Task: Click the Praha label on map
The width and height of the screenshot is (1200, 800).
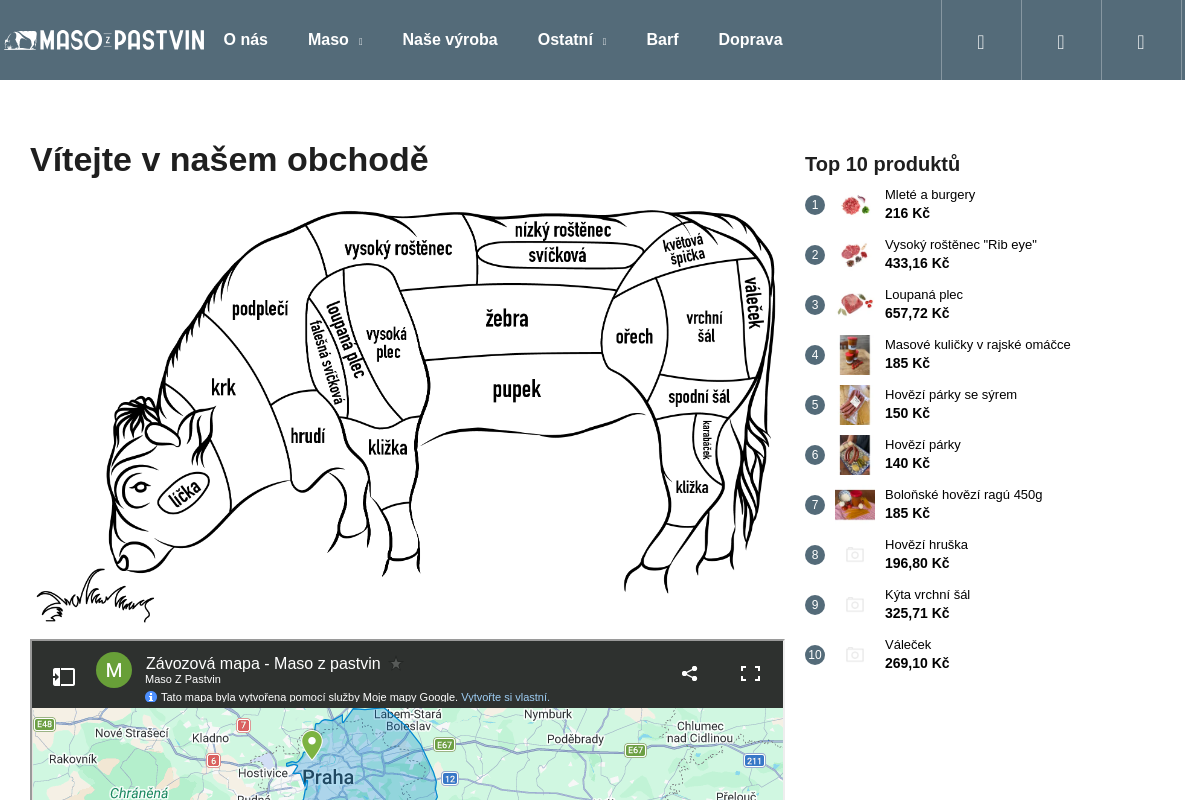Action: pos(328,777)
